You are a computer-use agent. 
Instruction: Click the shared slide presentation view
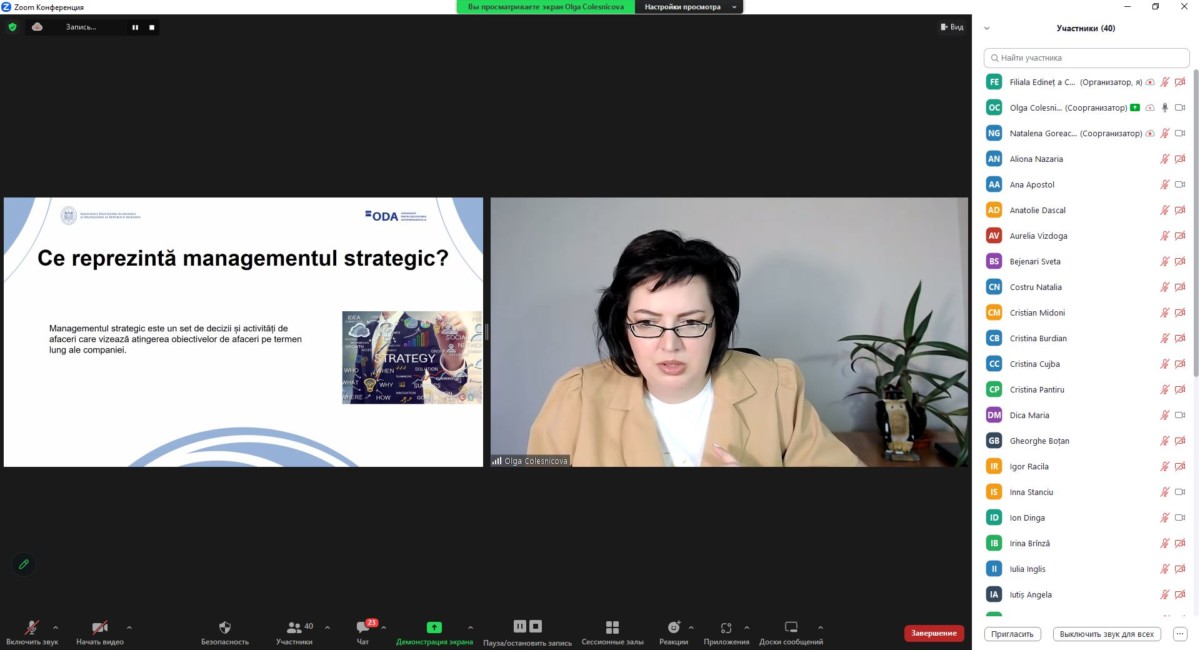click(x=243, y=332)
